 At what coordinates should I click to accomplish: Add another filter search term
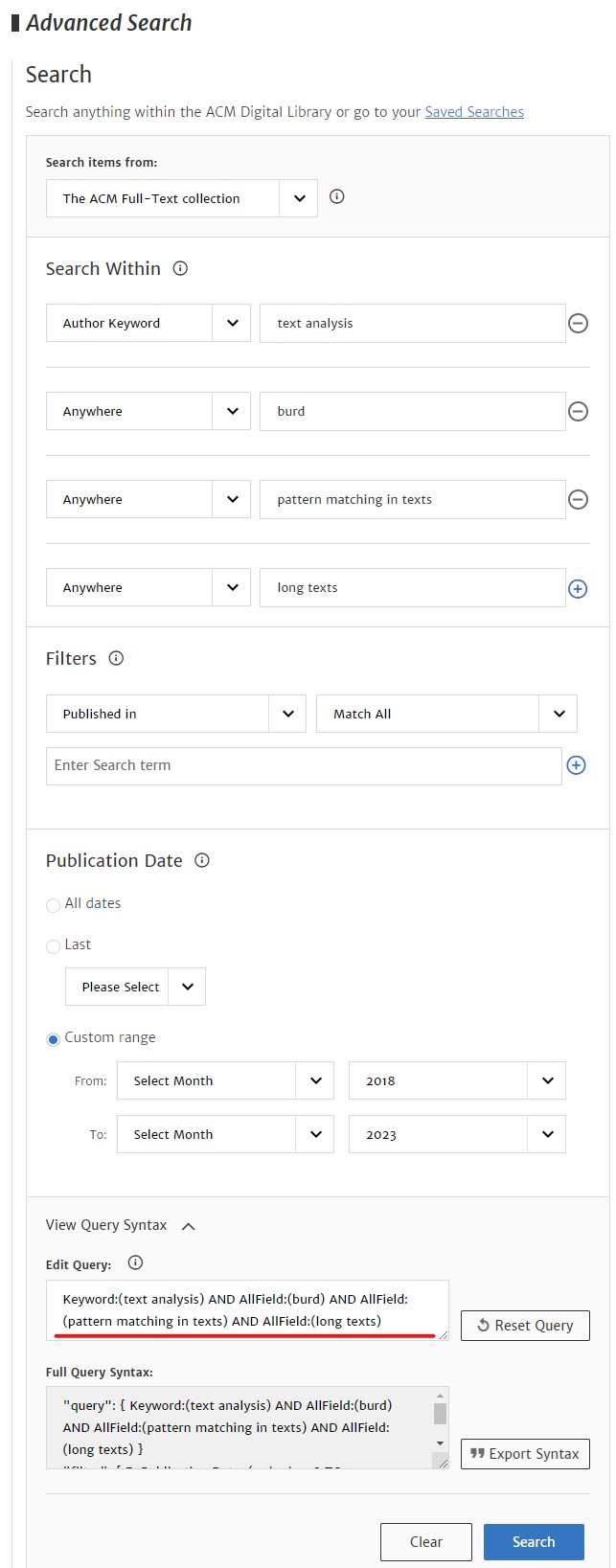(576, 765)
